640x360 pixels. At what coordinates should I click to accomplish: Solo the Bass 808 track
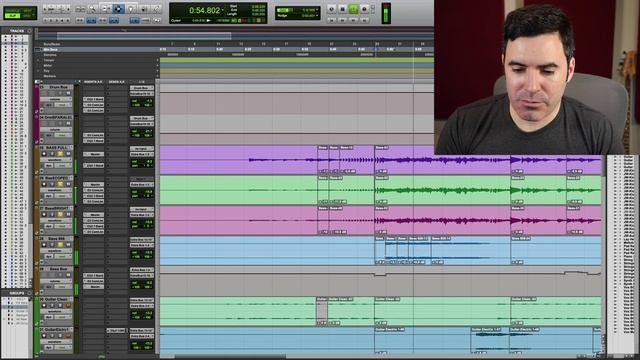pos(60,244)
